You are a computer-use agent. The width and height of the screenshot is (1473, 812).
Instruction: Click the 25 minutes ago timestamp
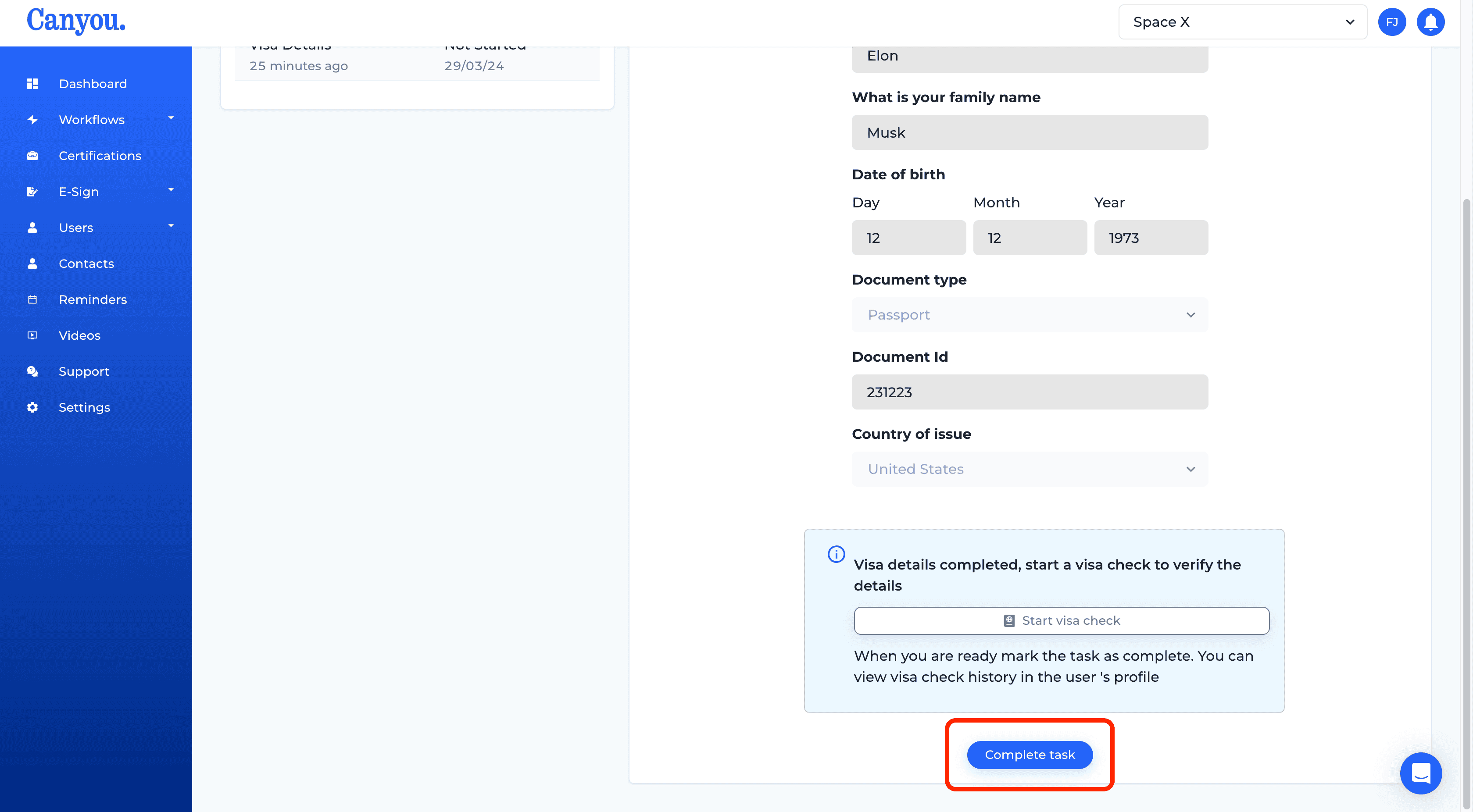[298, 66]
